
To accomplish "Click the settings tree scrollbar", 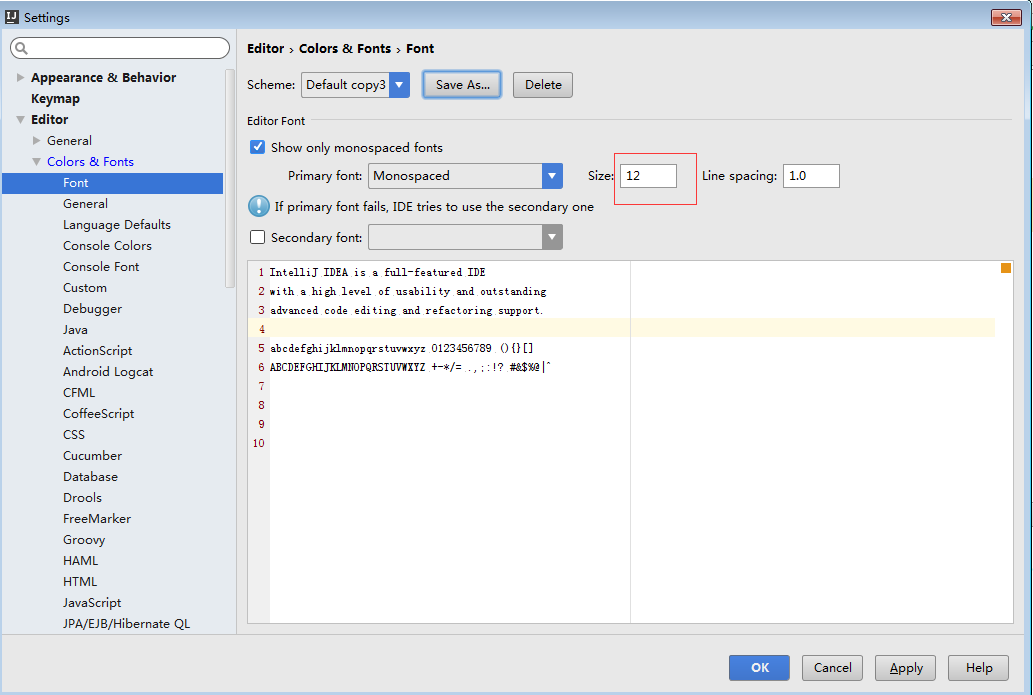I will [x=229, y=178].
